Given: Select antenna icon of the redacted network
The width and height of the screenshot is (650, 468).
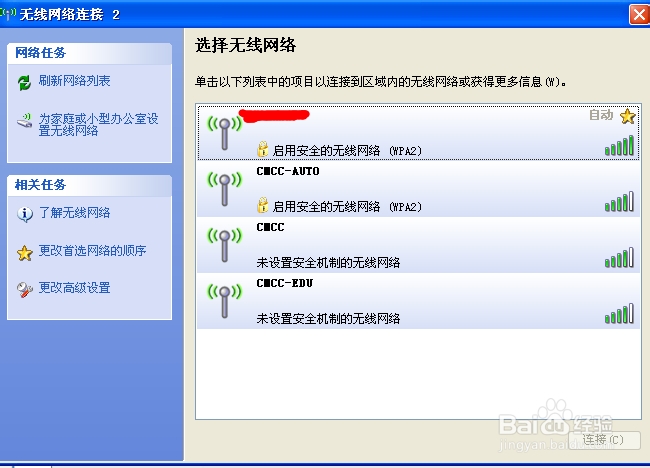Looking at the screenshot, I should pyautogui.click(x=224, y=133).
